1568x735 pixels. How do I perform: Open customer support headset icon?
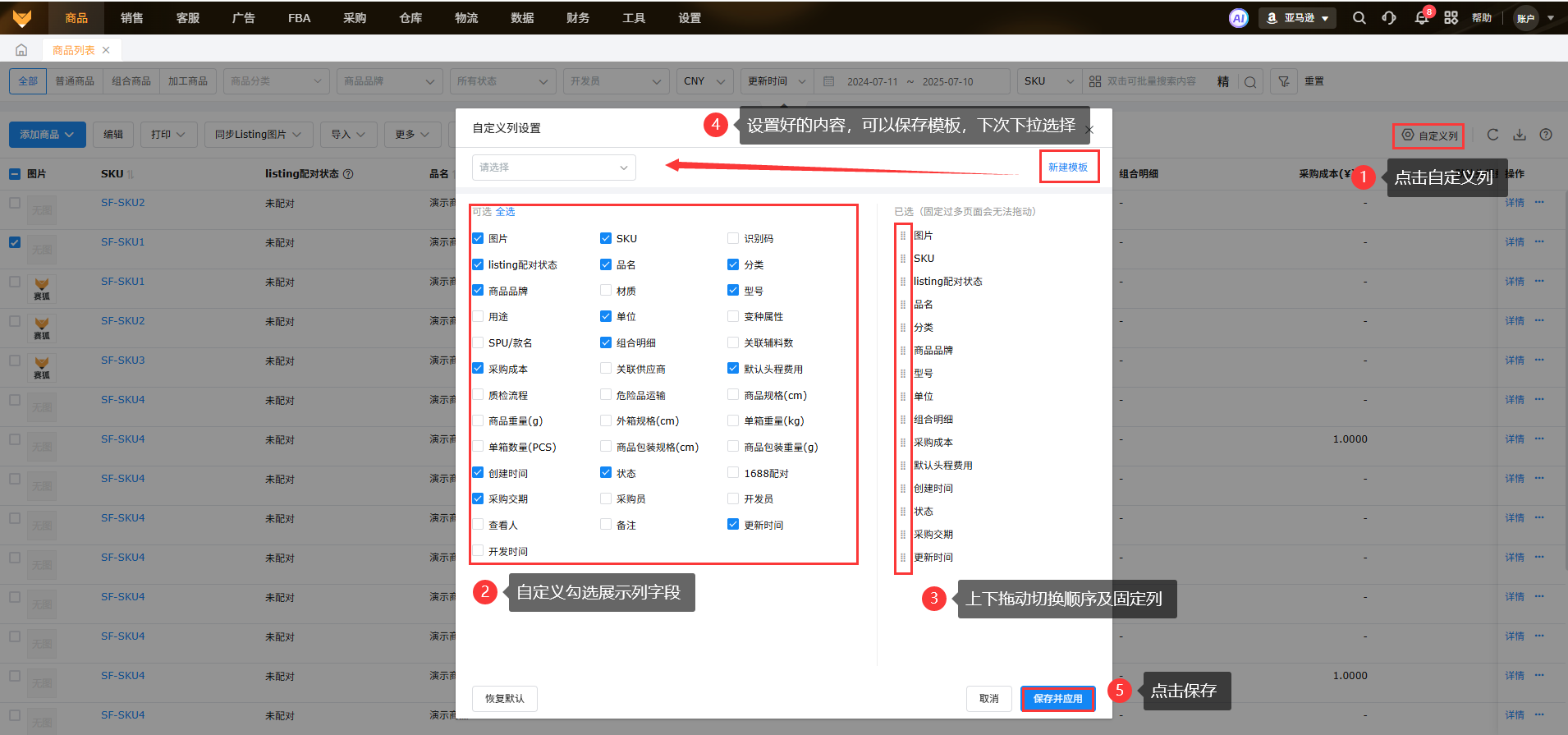tap(1389, 18)
